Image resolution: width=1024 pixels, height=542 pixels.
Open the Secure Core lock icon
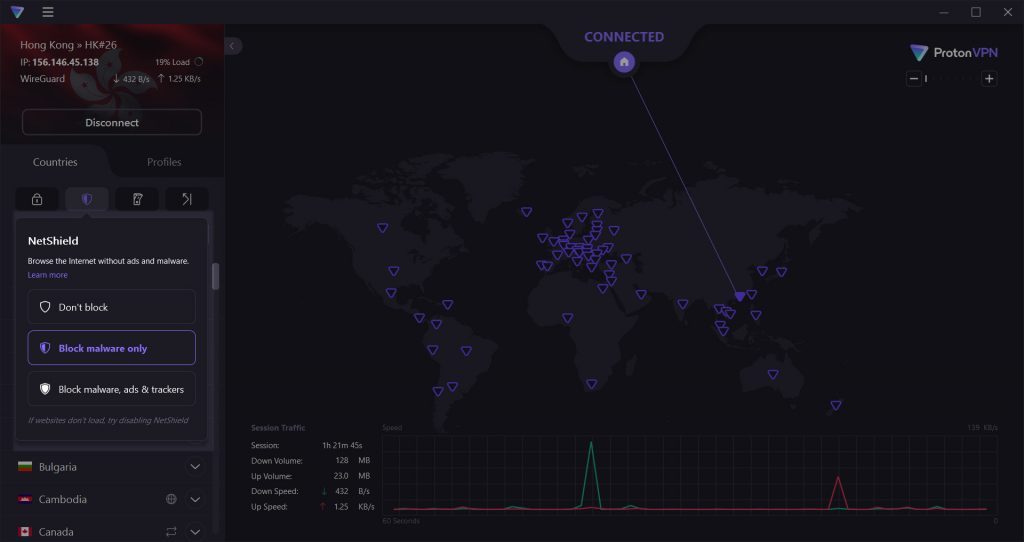[37, 199]
